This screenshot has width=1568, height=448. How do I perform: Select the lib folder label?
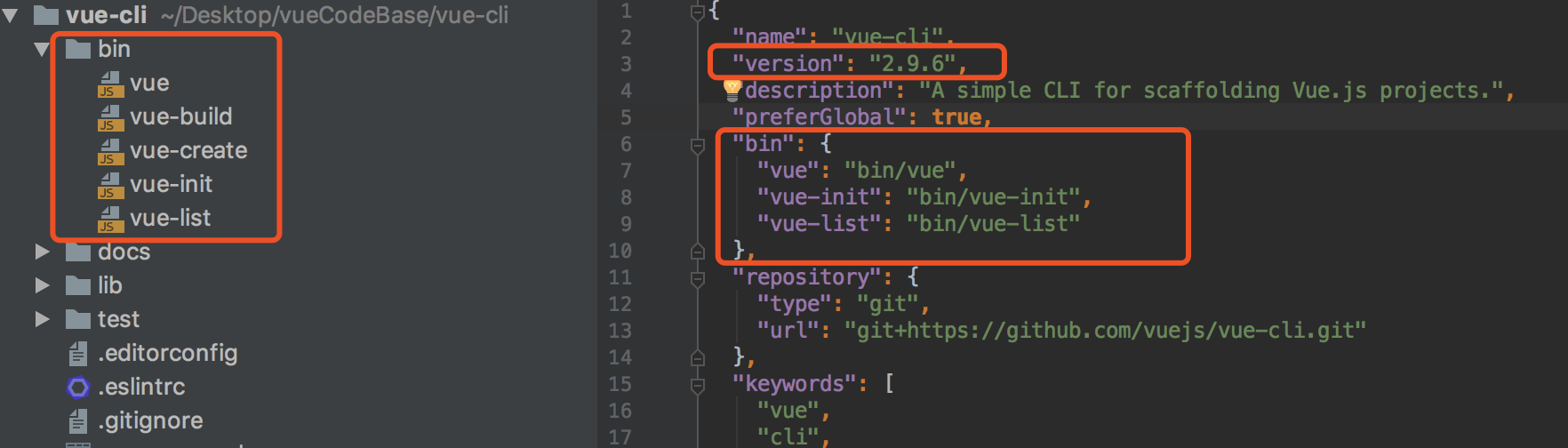[109, 286]
